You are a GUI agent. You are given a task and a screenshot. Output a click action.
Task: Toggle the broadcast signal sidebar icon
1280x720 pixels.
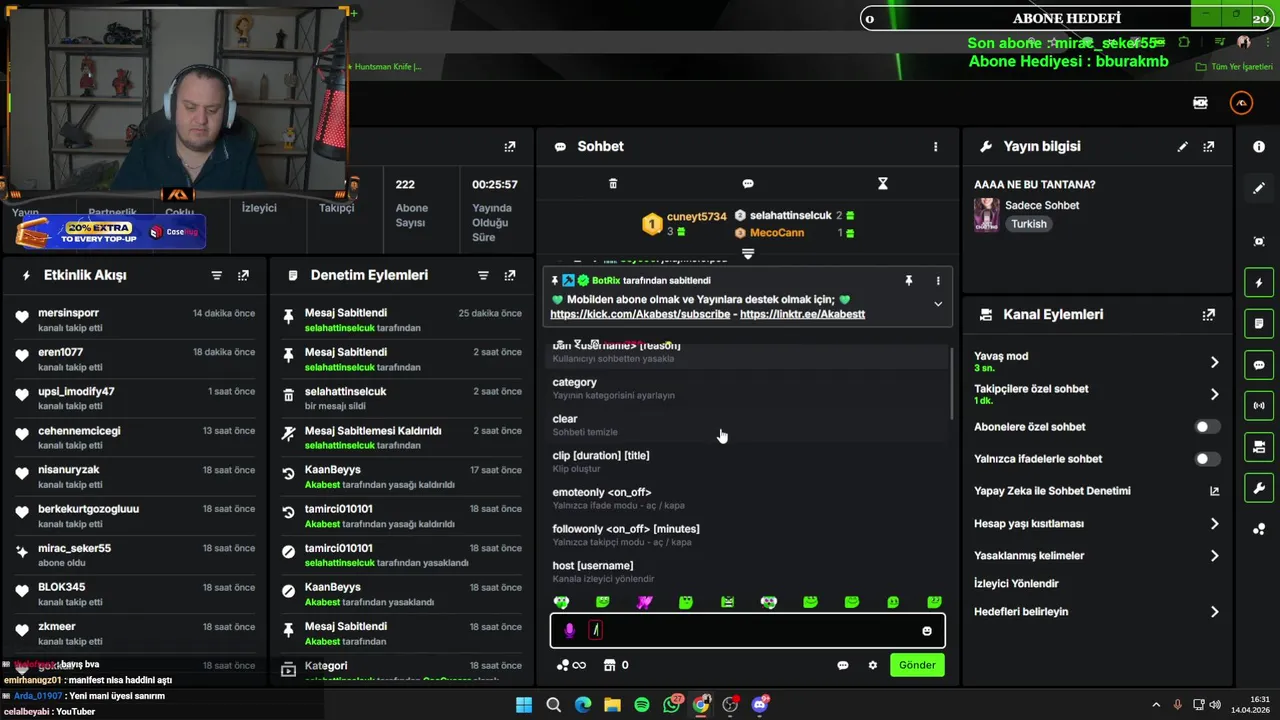click(x=1259, y=406)
